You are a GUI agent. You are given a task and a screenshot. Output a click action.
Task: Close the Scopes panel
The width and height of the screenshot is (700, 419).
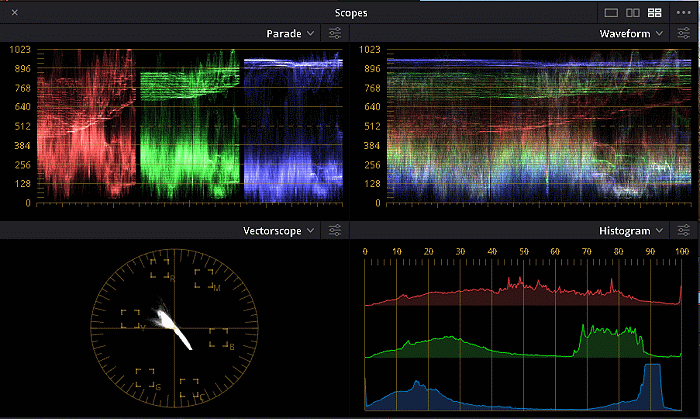(15, 12)
